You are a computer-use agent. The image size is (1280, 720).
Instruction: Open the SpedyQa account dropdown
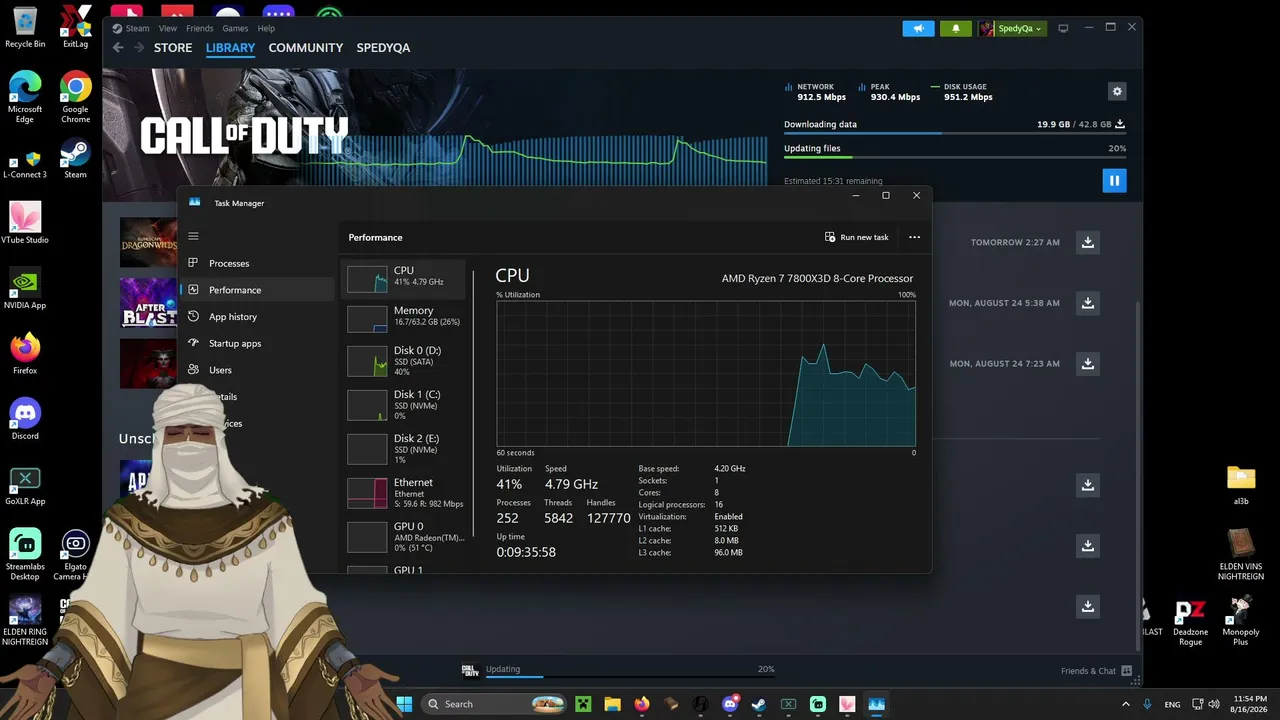pyautogui.click(x=1012, y=28)
